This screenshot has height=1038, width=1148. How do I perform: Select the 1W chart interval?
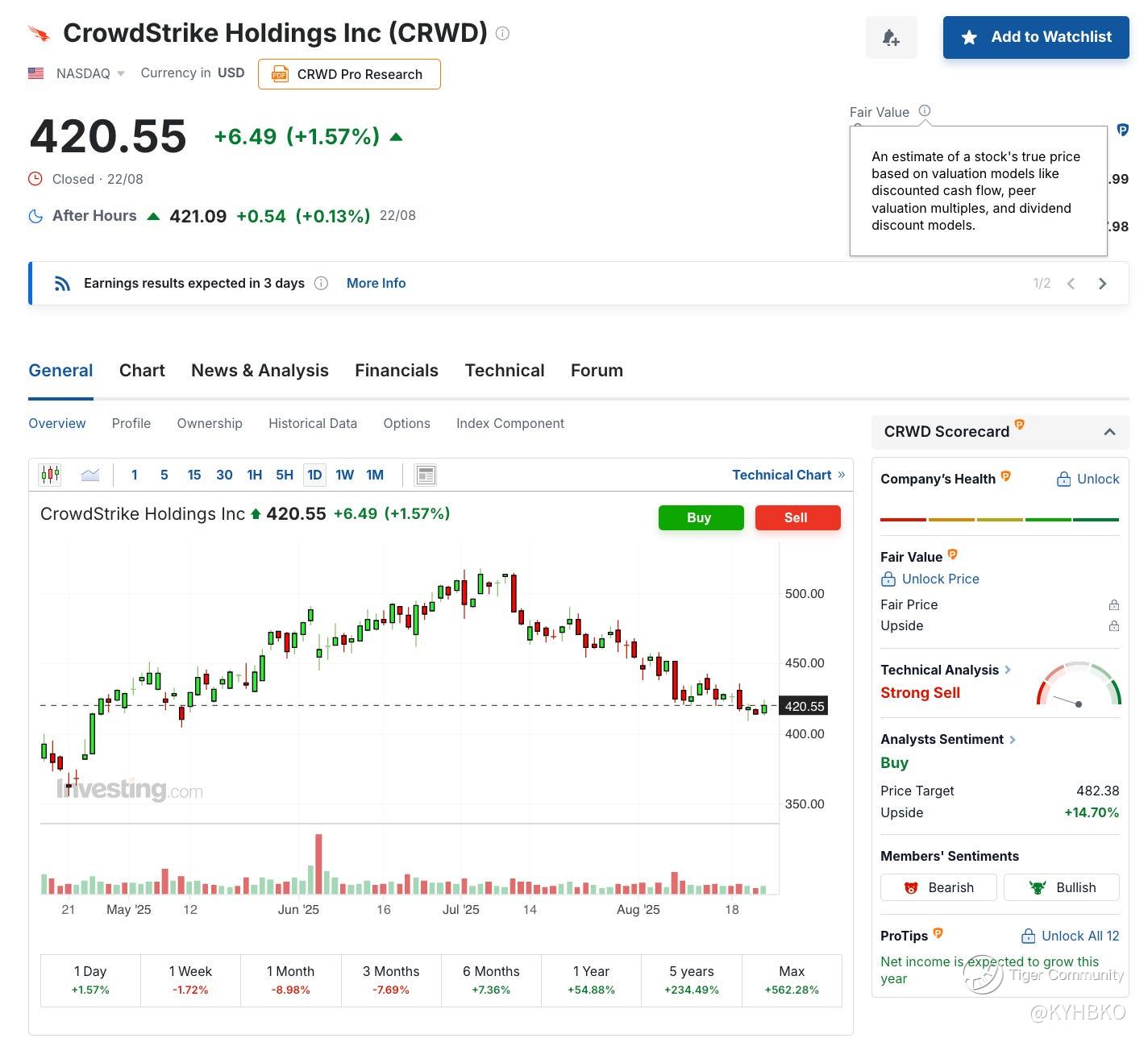pyautogui.click(x=345, y=475)
